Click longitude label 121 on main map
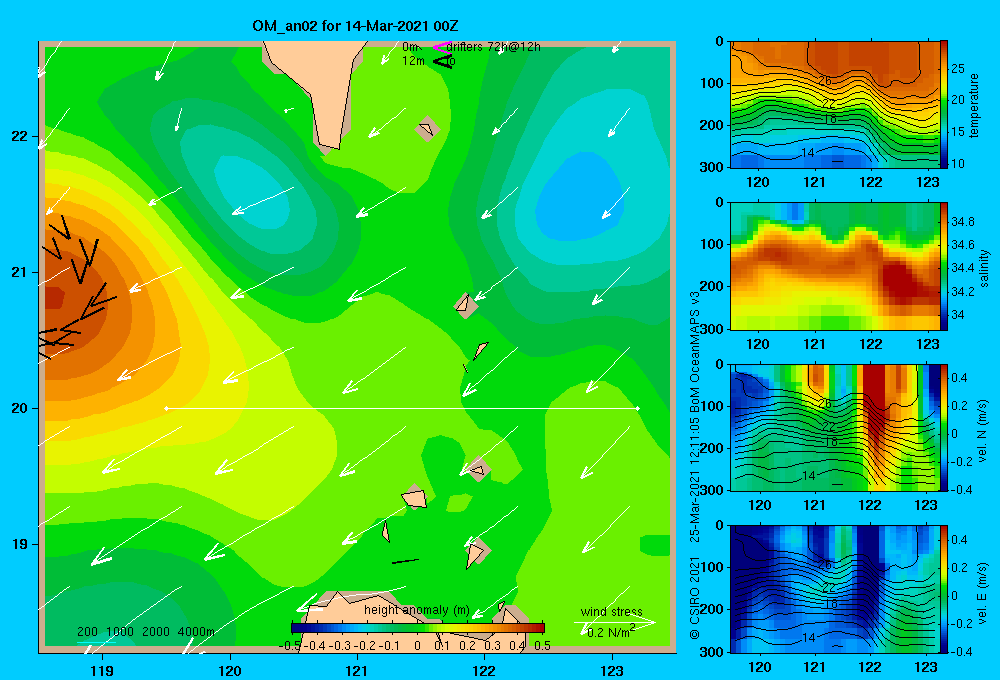Image resolution: width=1000 pixels, height=680 pixels. [x=357, y=670]
